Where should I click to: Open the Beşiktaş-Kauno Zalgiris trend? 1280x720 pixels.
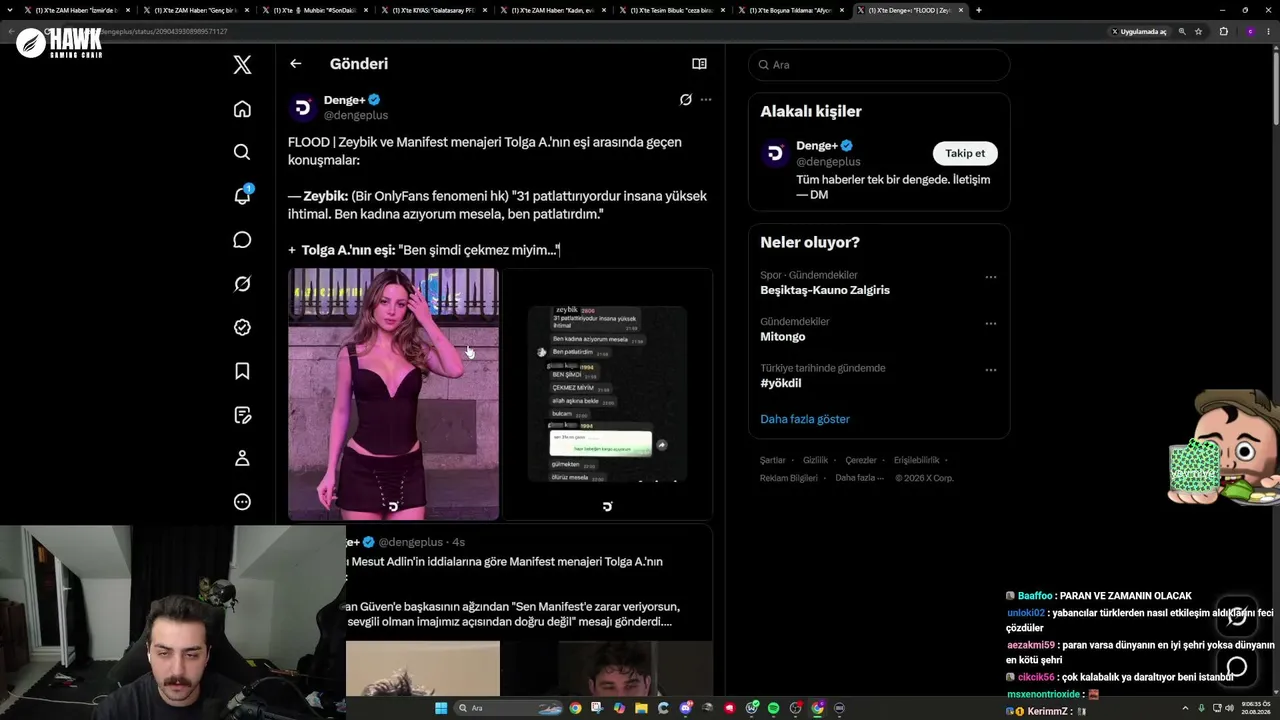(x=825, y=290)
